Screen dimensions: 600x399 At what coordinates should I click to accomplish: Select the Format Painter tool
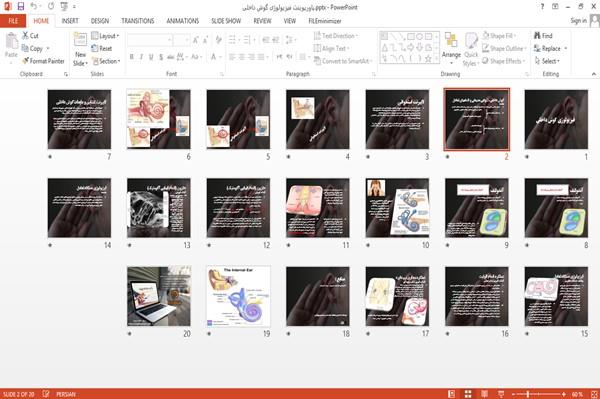tap(43, 61)
